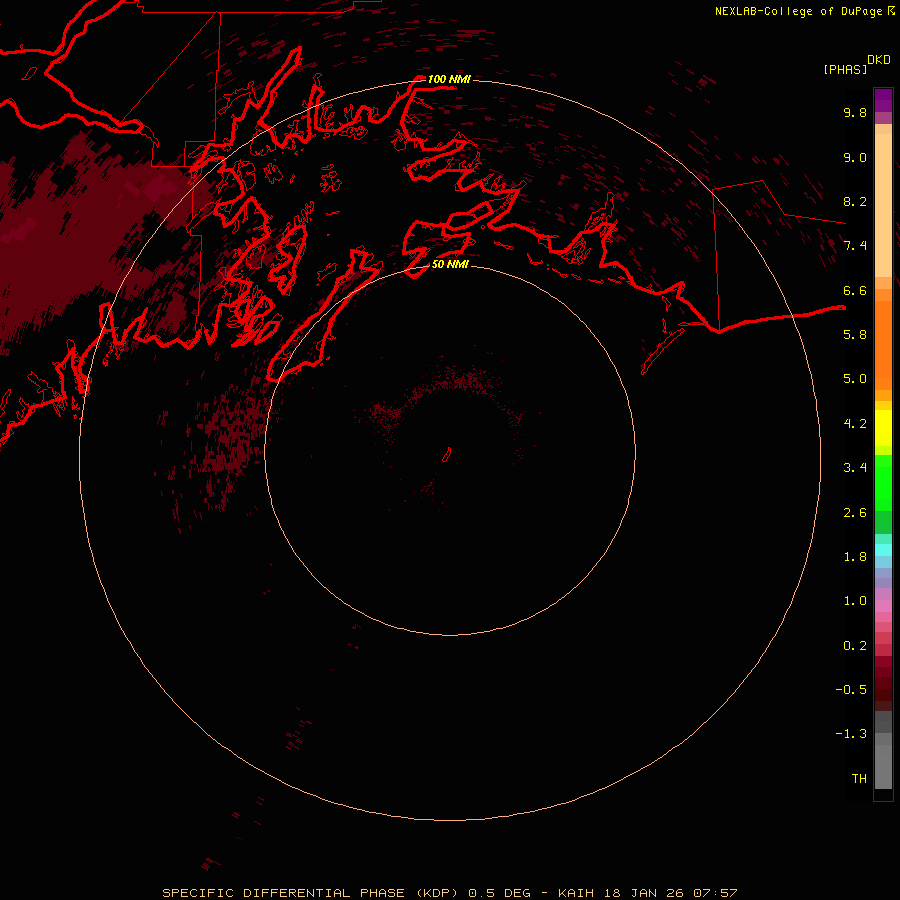Click the 0.2 value on color scale
The width and height of the screenshot is (900, 900).
coord(855,646)
